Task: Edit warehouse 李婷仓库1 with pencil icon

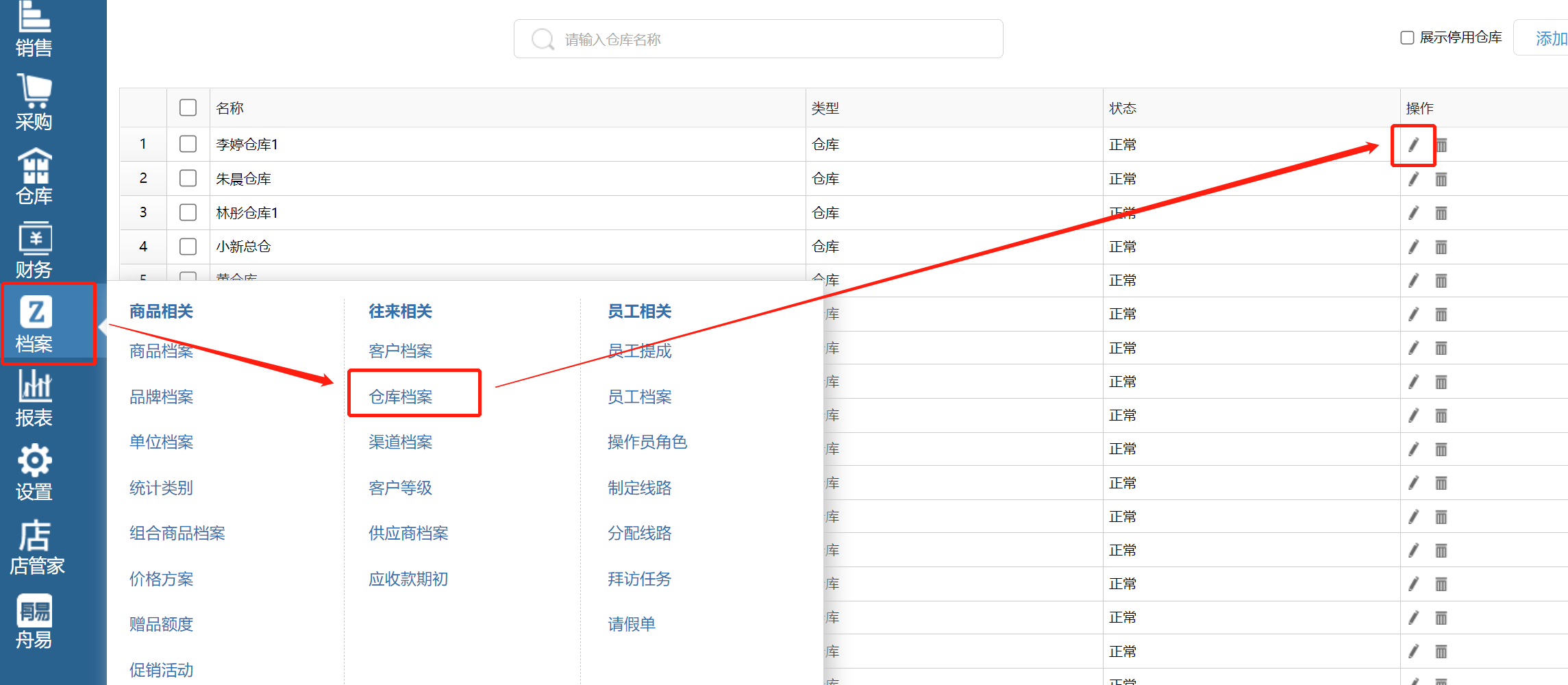Action: [1413, 145]
